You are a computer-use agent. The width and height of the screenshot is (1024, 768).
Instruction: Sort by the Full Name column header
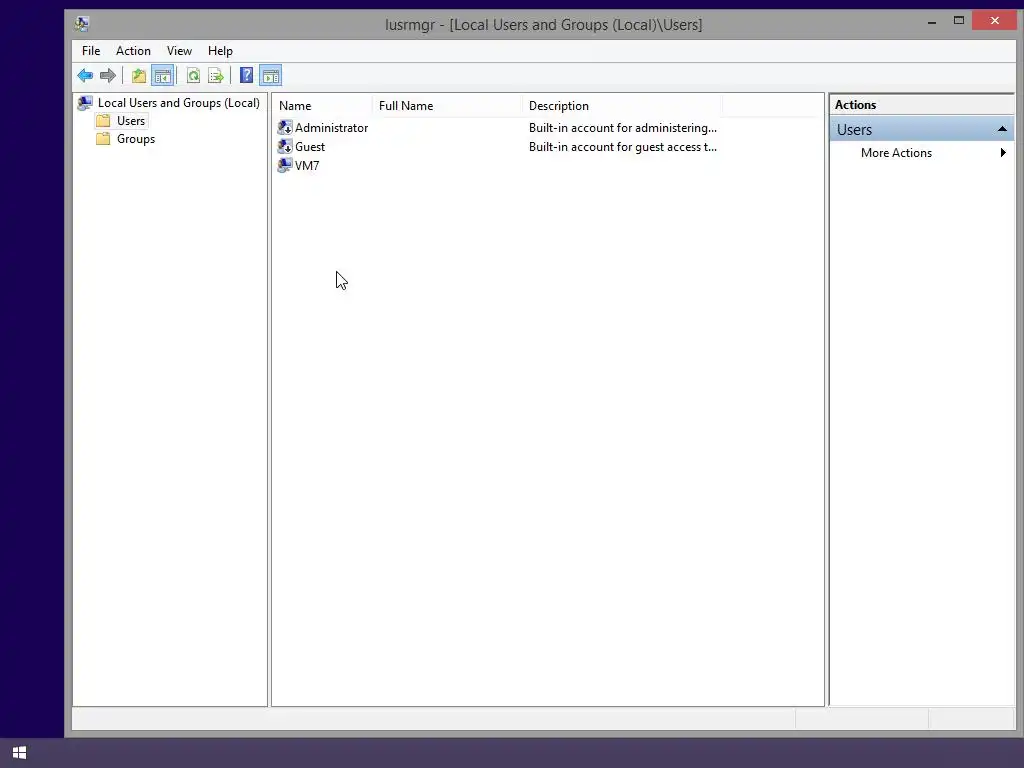[x=447, y=106]
